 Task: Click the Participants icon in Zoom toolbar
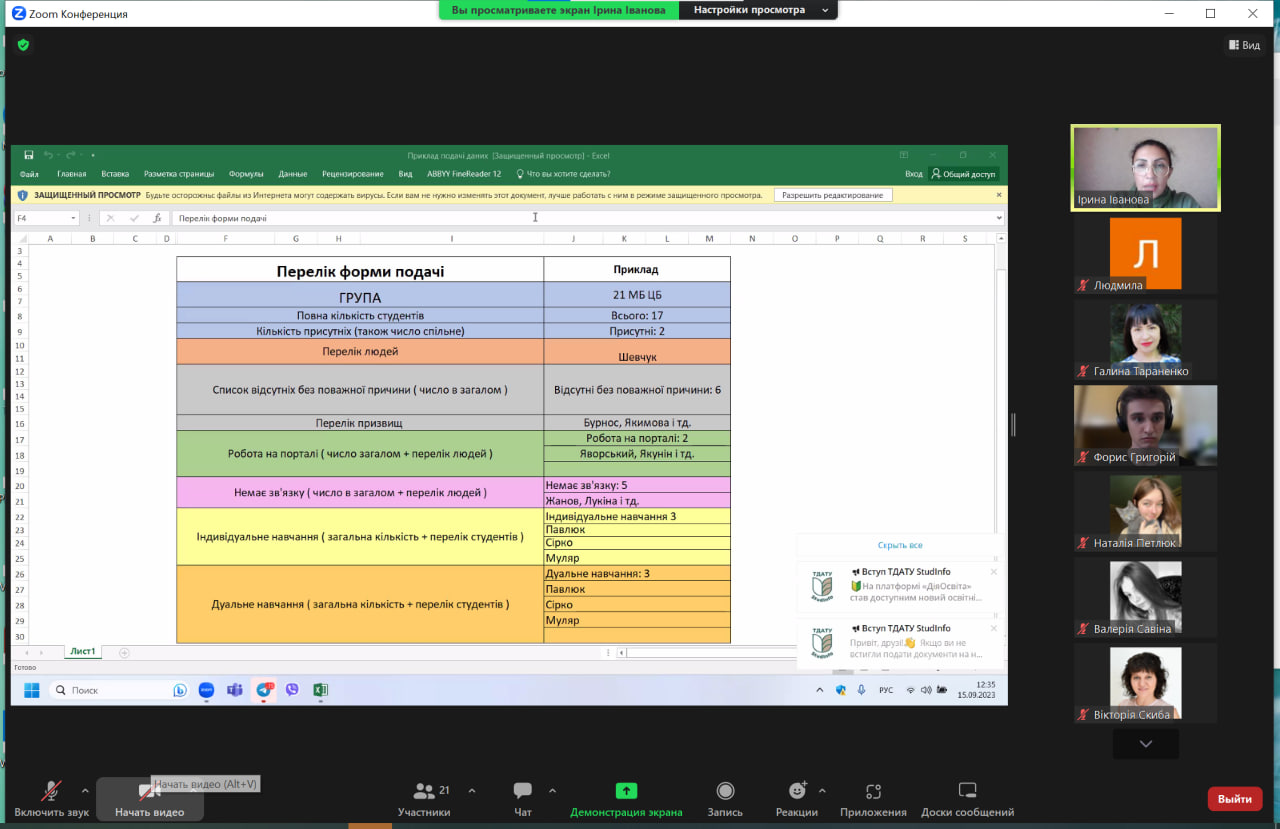424,792
